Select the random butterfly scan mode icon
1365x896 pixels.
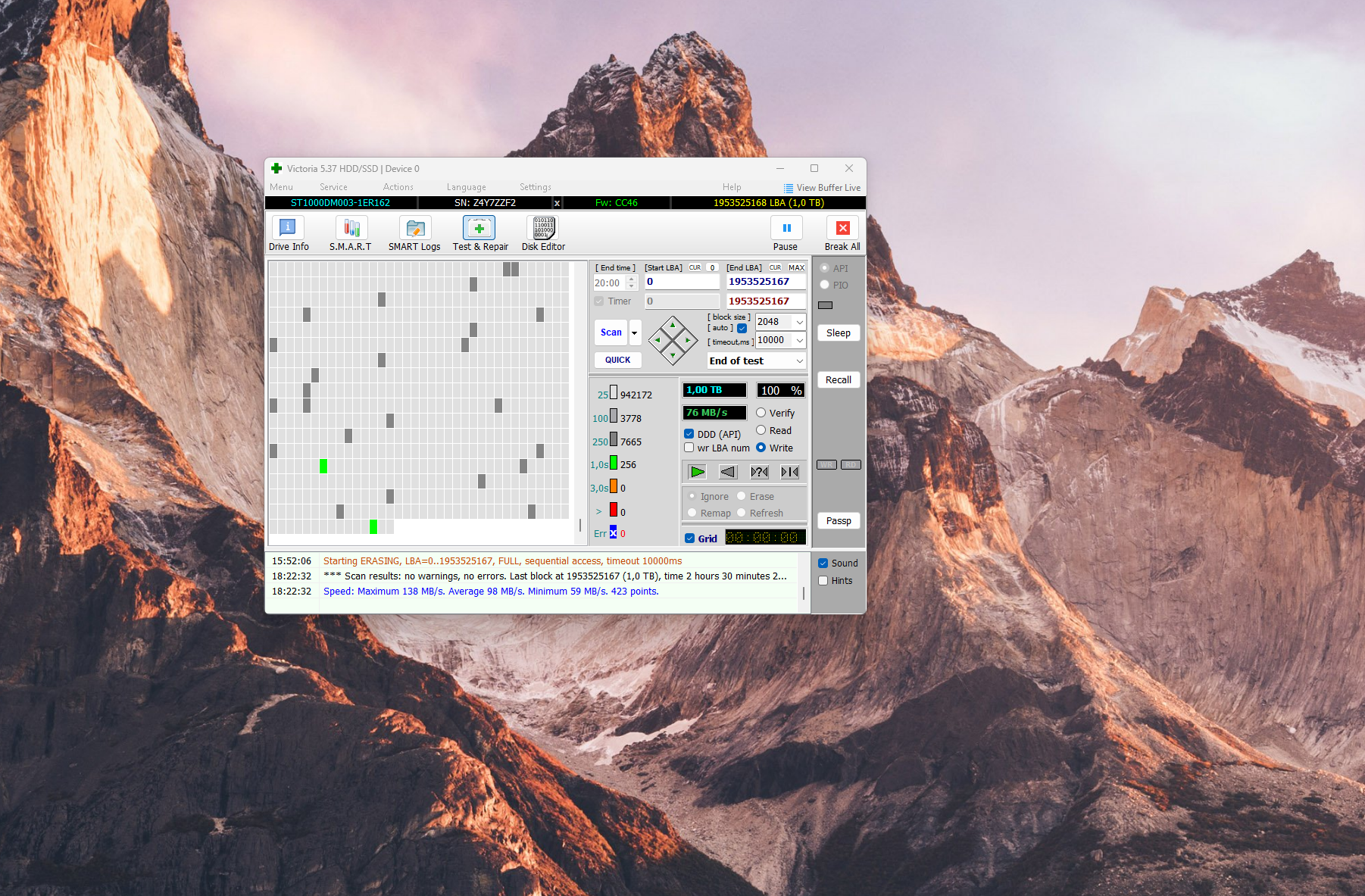pyautogui.click(x=759, y=472)
